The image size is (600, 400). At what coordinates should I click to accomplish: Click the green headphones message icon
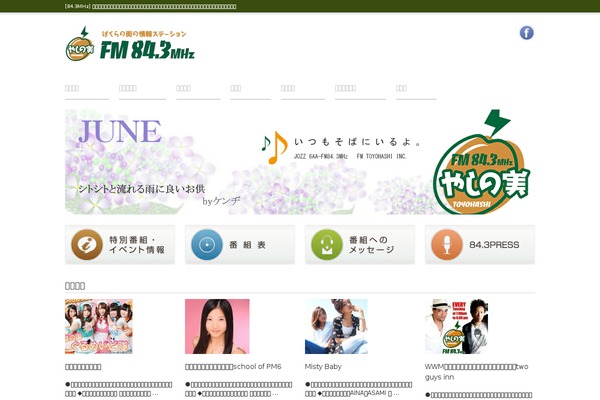tap(327, 245)
